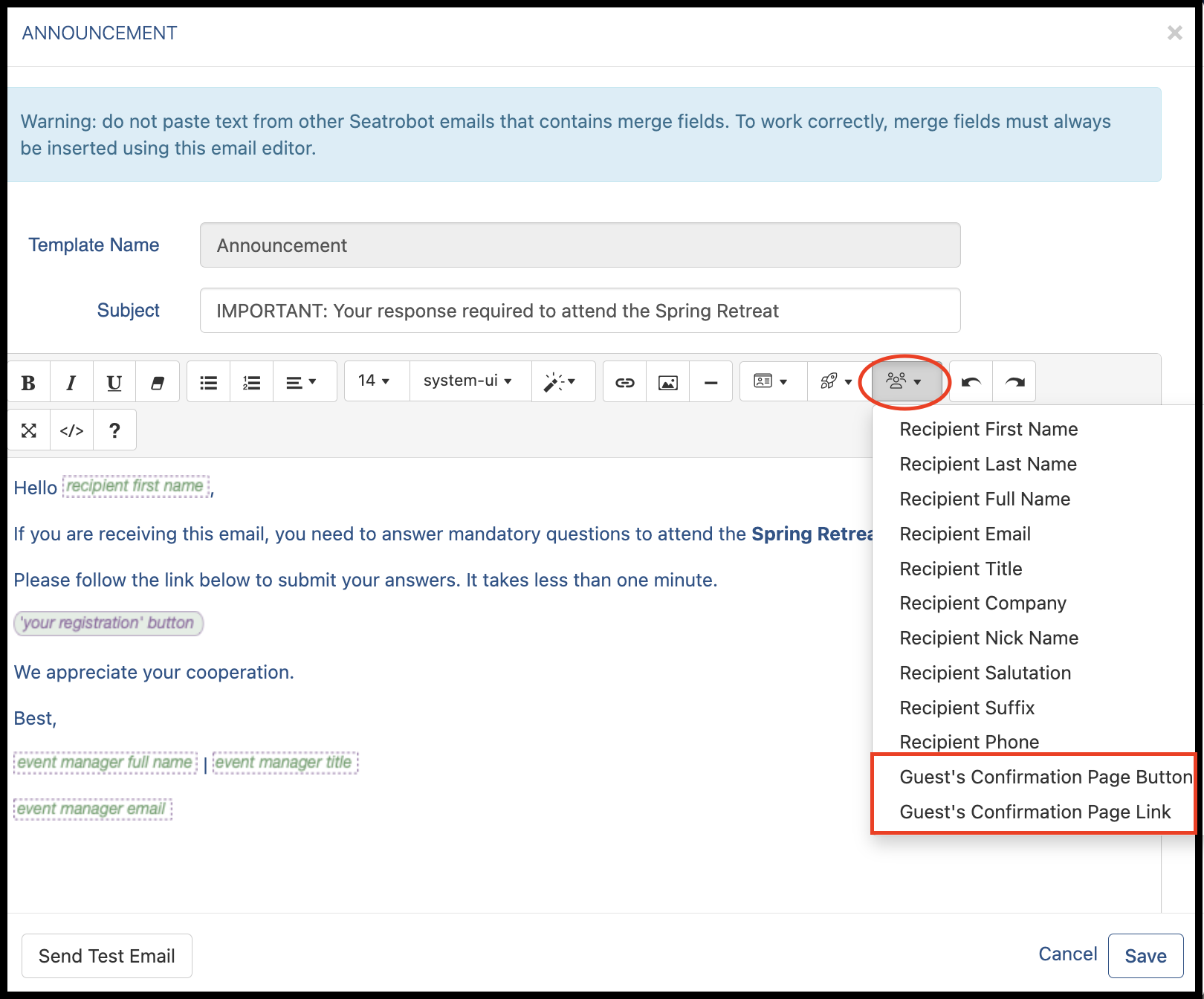Toggle fullscreen editor mode

click(28, 430)
